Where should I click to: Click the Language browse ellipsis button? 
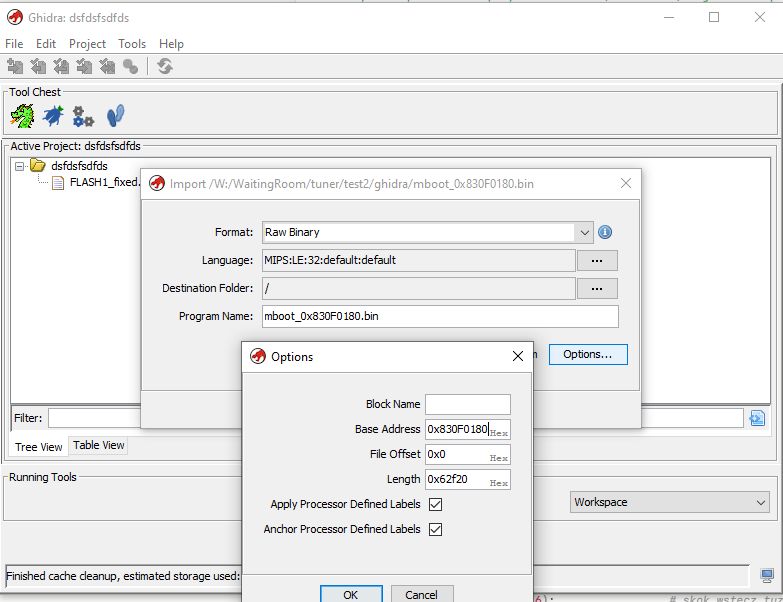[597, 261]
